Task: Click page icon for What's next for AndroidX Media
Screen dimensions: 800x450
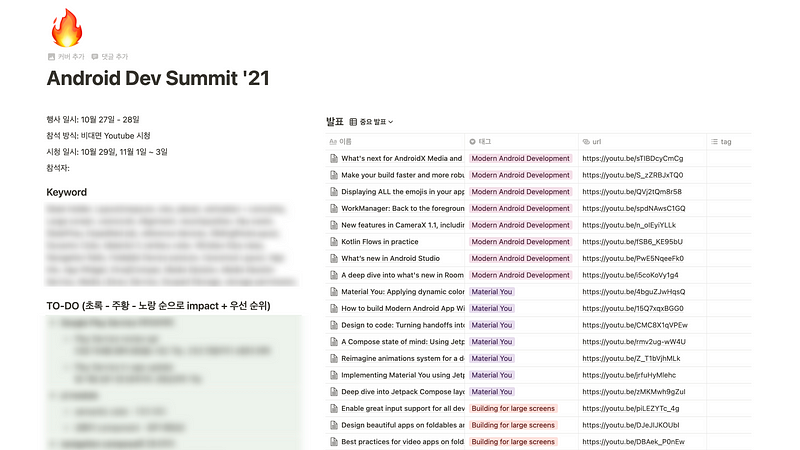Action: pos(334,159)
